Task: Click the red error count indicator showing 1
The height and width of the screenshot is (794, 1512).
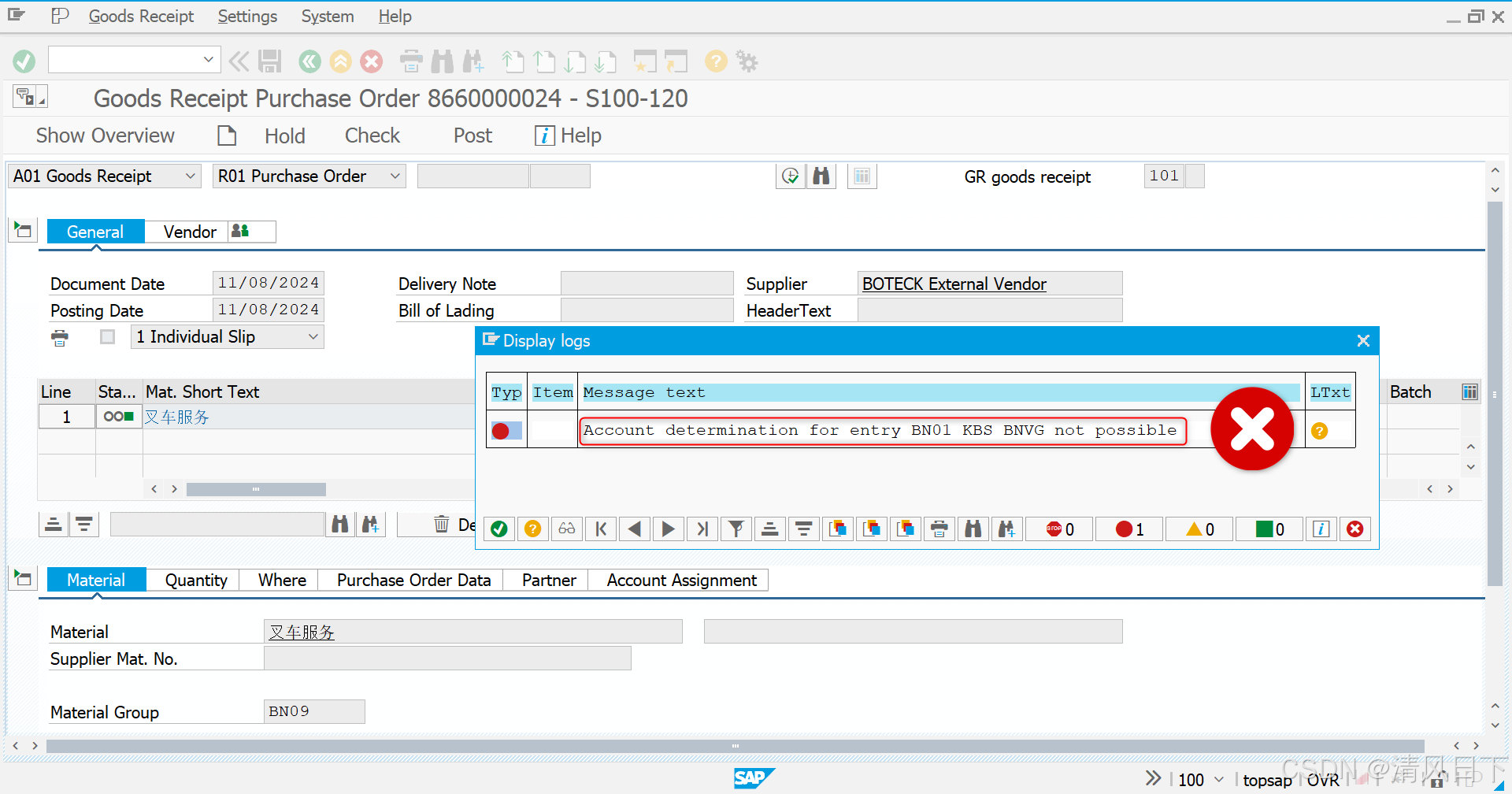Action: point(1128,529)
